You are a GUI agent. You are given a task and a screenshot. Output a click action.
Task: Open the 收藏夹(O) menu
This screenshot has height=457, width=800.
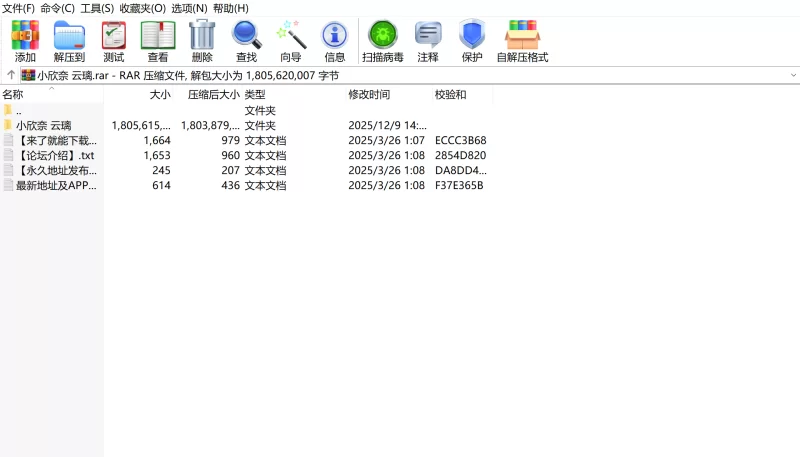(x=142, y=9)
